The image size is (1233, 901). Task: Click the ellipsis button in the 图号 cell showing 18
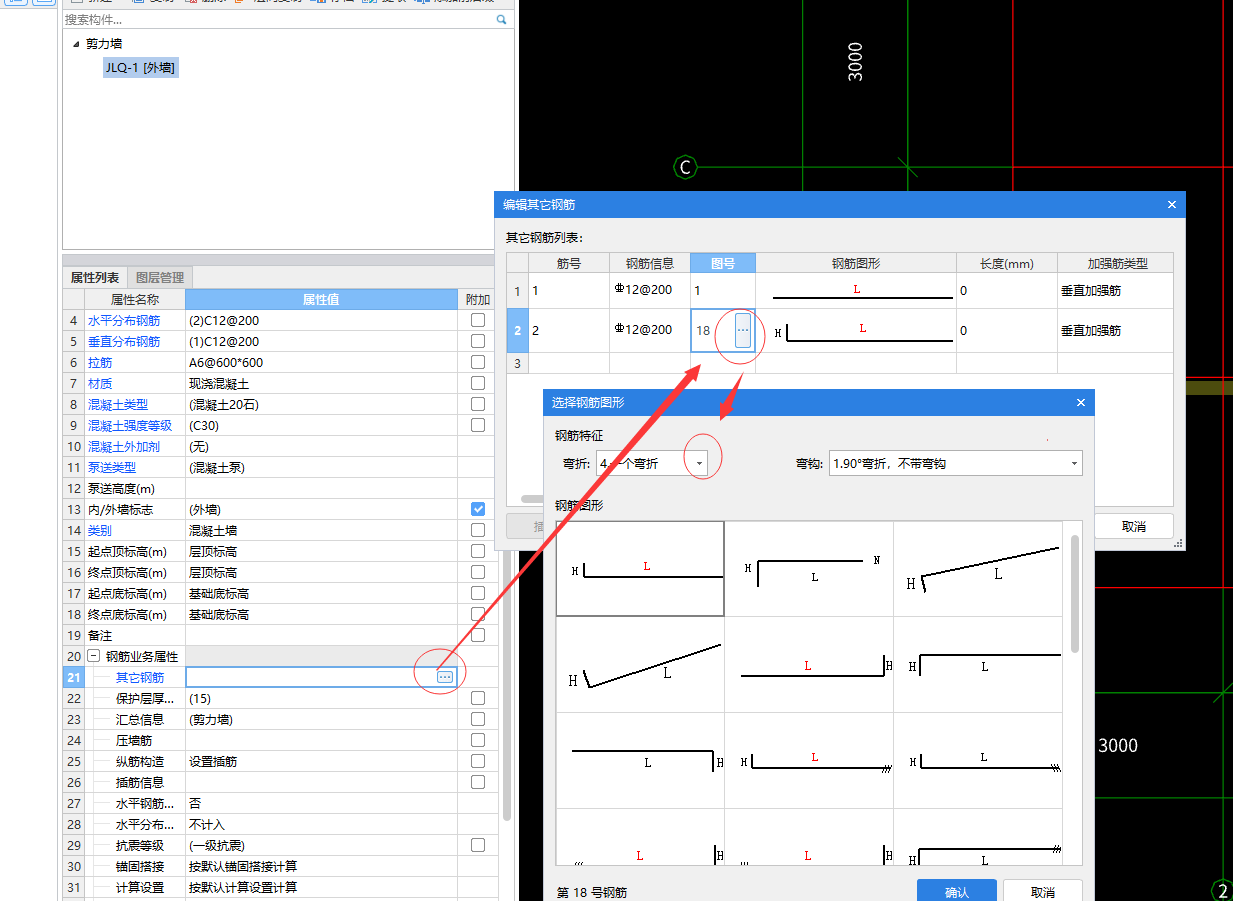coord(742,330)
